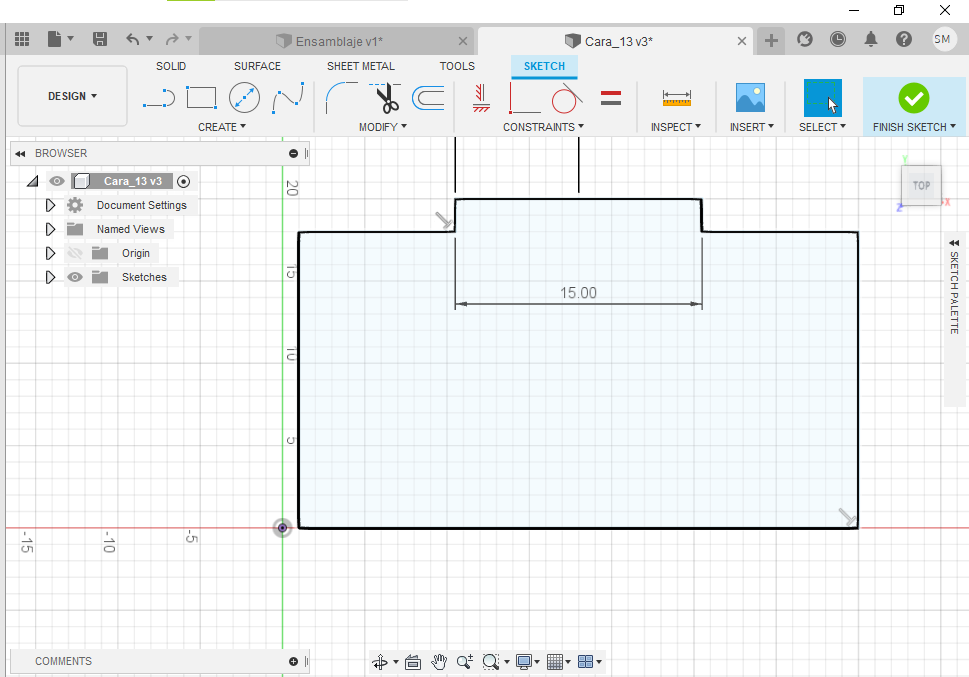This screenshot has width=969, height=677.
Task: Select the Line sketch tool
Action: coord(159,98)
